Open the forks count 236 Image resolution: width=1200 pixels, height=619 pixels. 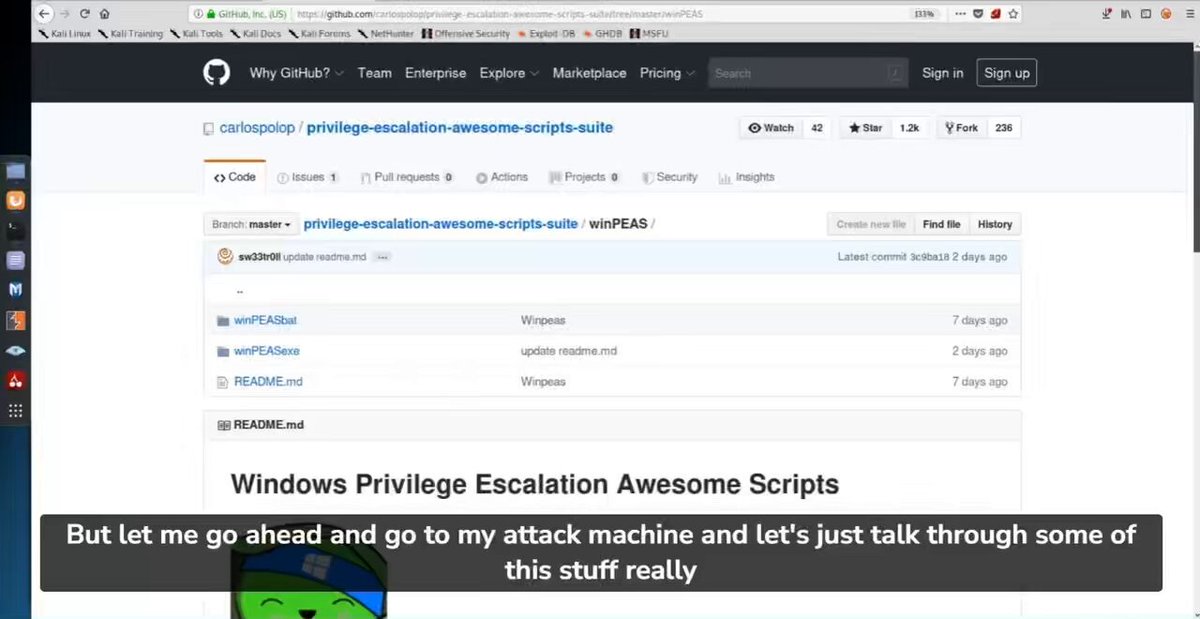point(1004,128)
